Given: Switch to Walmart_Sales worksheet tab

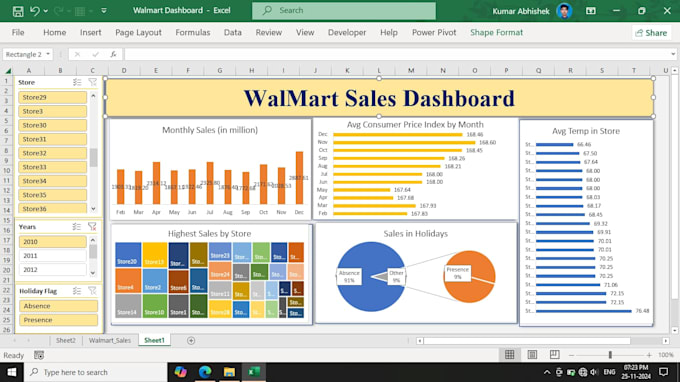Looking at the screenshot, I should [x=110, y=340].
